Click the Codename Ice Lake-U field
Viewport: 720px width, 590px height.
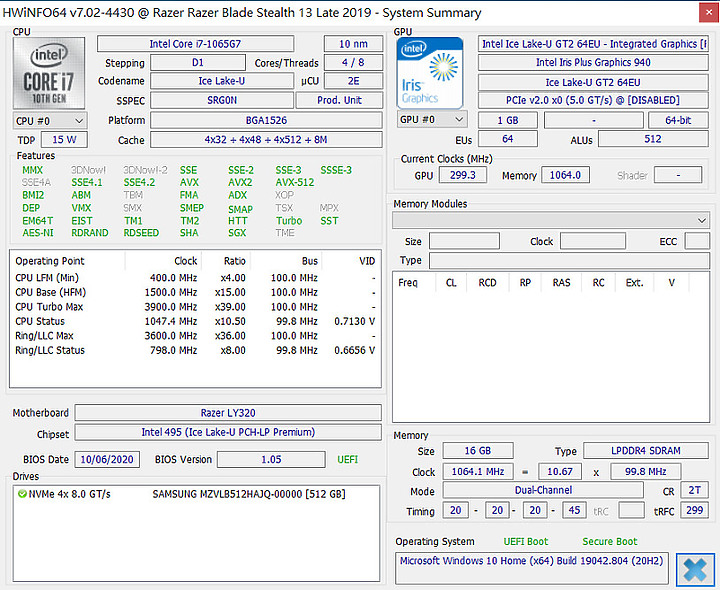click(x=222, y=81)
